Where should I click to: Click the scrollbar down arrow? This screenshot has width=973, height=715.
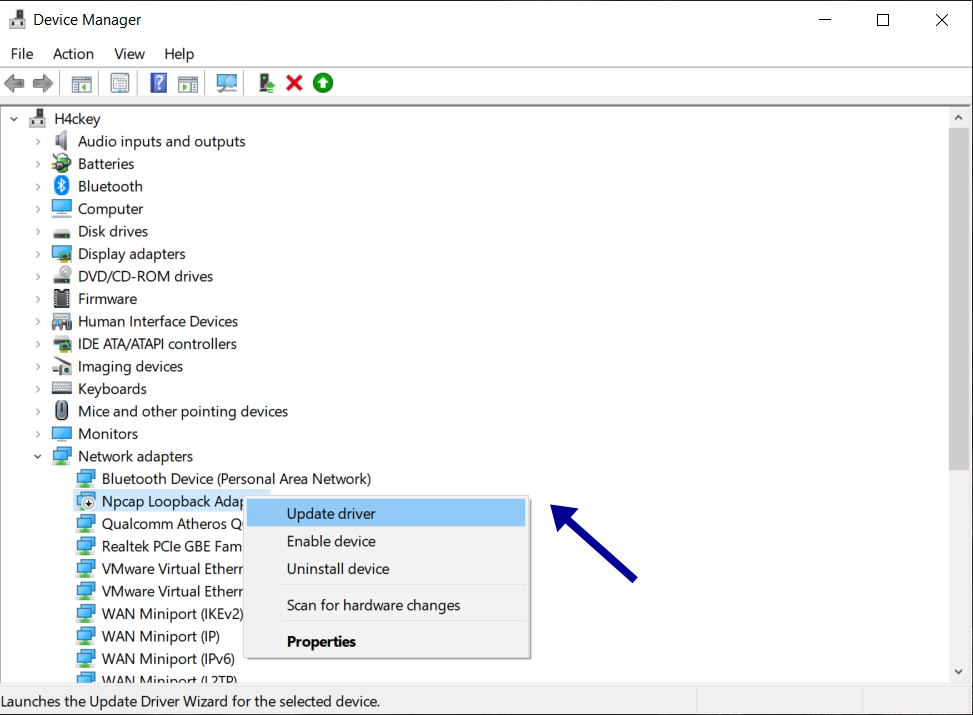[x=957, y=671]
